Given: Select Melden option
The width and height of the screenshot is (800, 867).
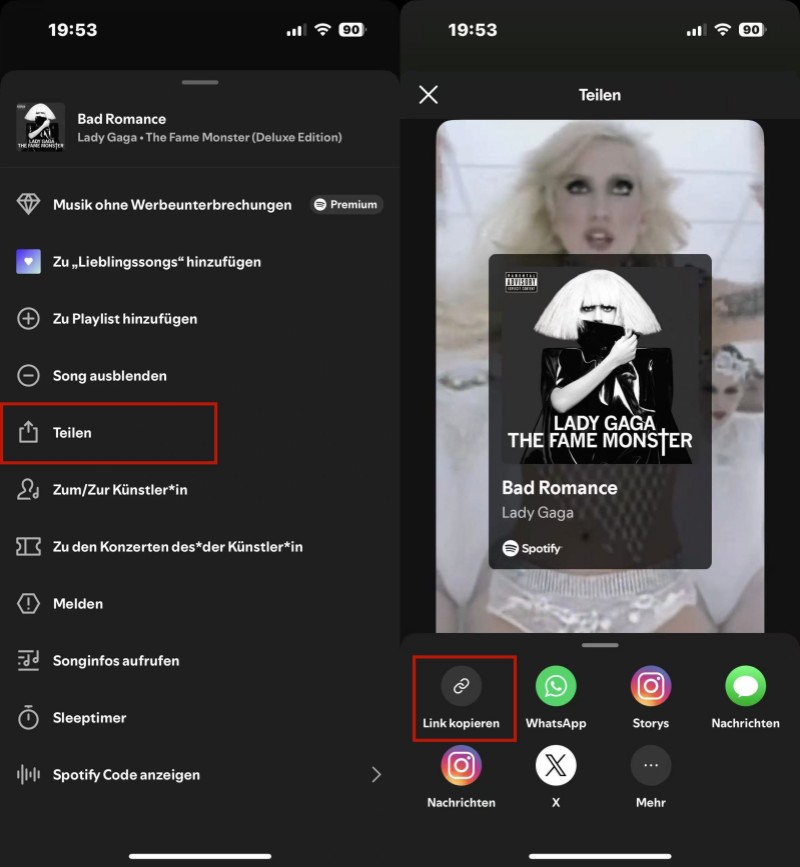Looking at the screenshot, I should [200, 603].
